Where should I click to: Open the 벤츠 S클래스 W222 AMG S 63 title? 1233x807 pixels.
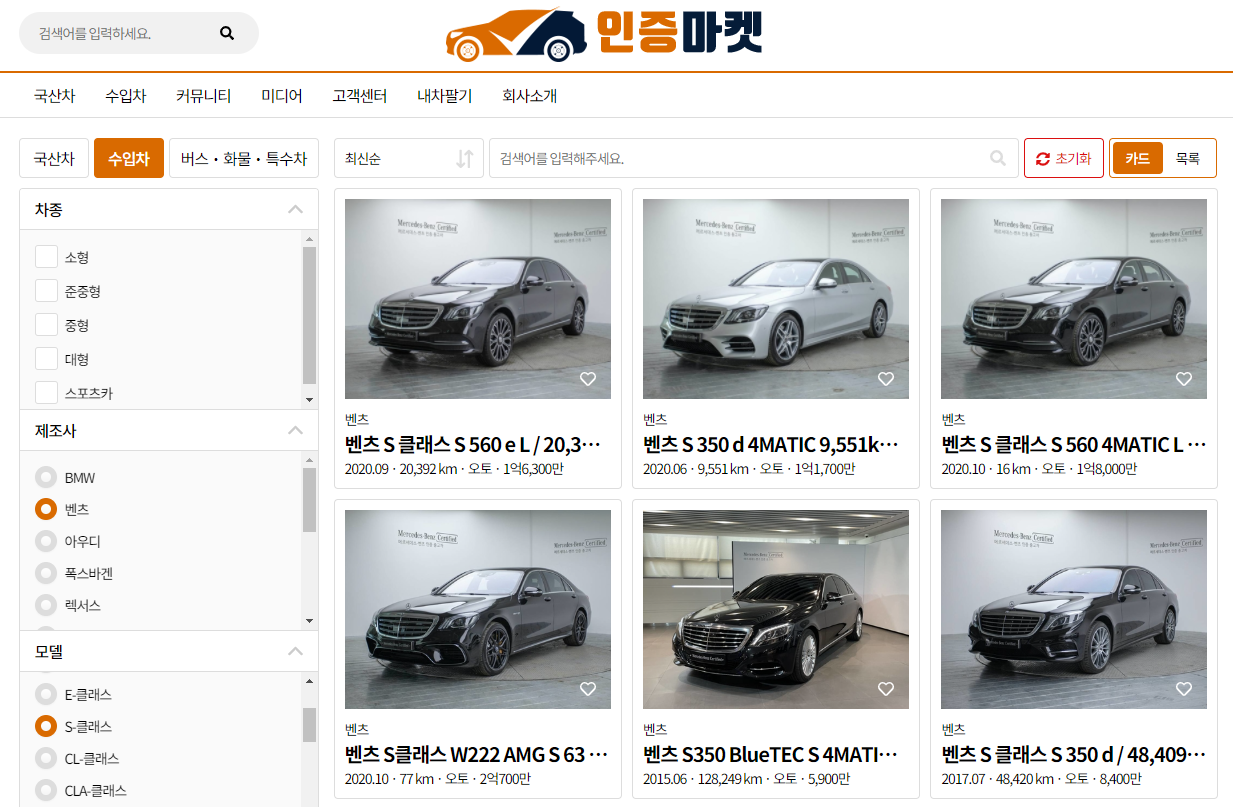coord(477,754)
